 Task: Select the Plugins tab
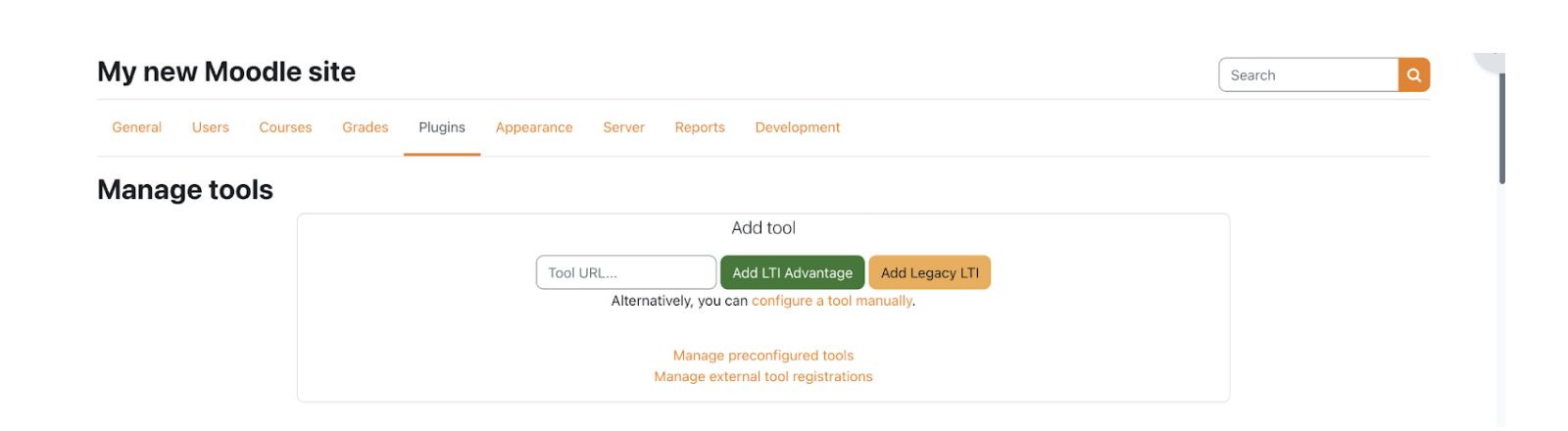pyautogui.click(x=442, y=127)
